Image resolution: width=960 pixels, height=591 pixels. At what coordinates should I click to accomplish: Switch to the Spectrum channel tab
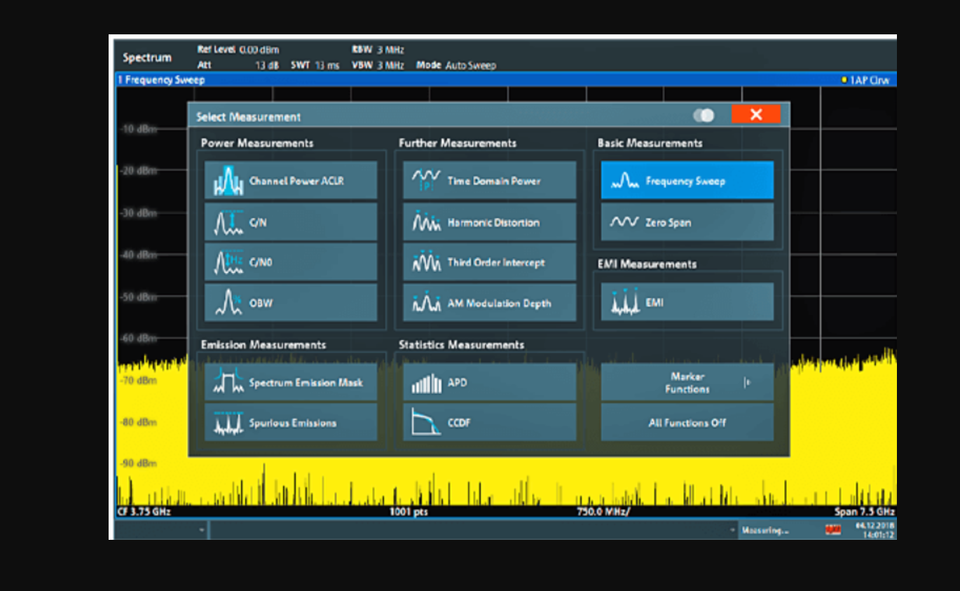click(x=147, y=57)
